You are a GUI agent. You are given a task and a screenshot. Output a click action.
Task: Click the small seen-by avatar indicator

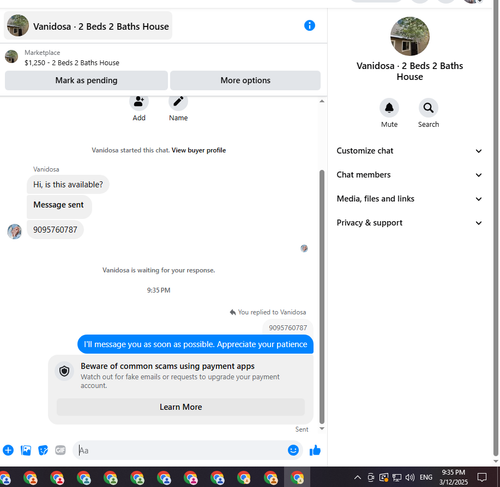304,248
